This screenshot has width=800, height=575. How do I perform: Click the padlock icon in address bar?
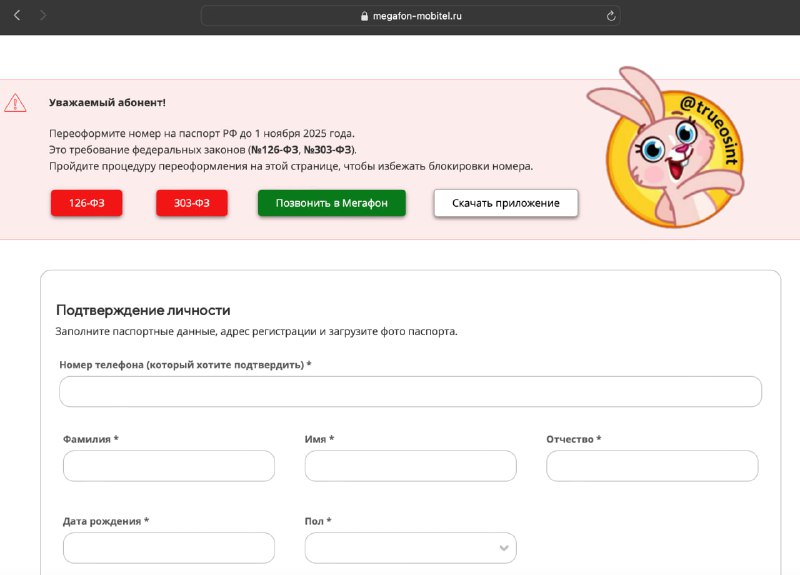(364, 16)
